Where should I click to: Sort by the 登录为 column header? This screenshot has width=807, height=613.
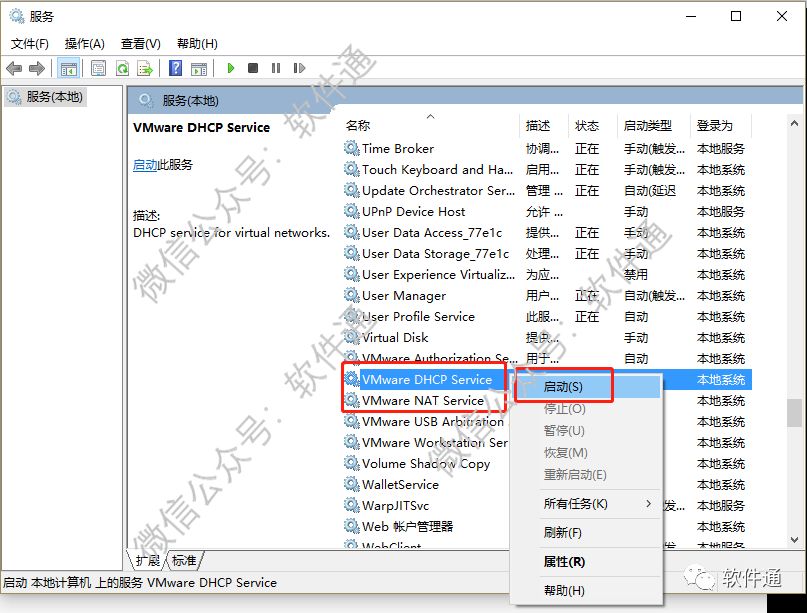[x=721, y=125]
